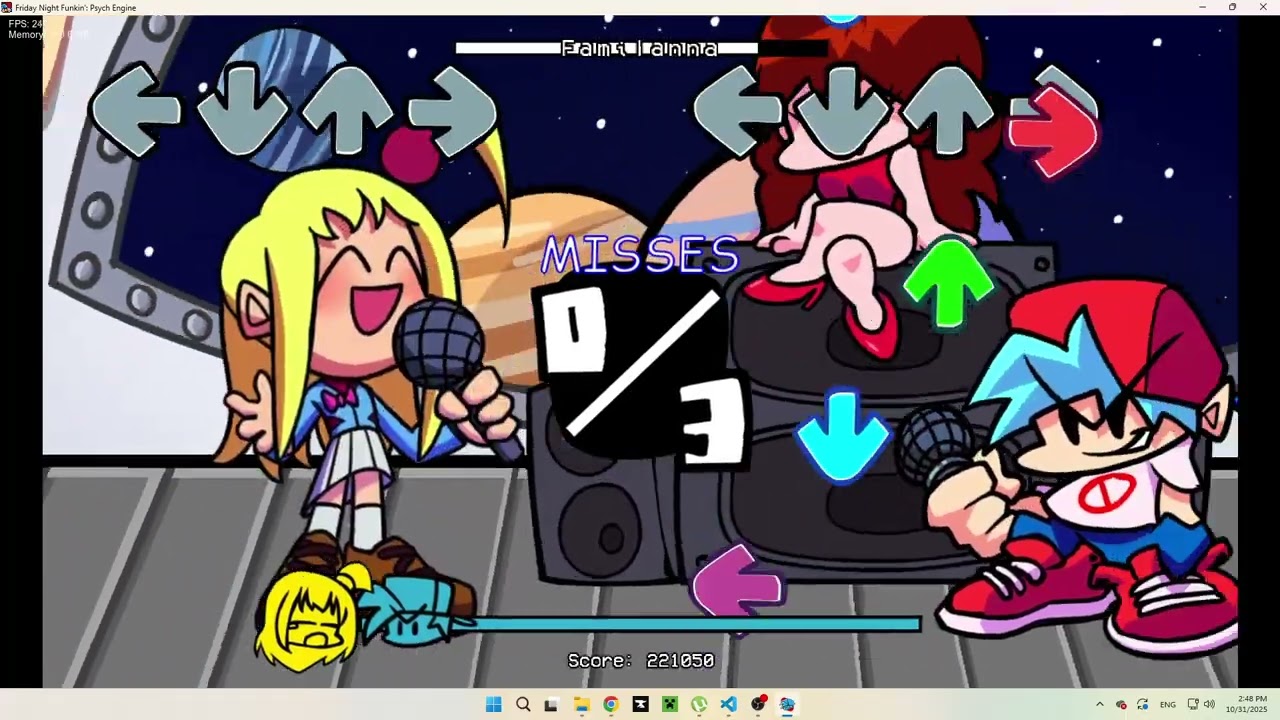Open volume control in system tray
The height and width of the screenshot is (720, 1280).
click(1209, 704)
